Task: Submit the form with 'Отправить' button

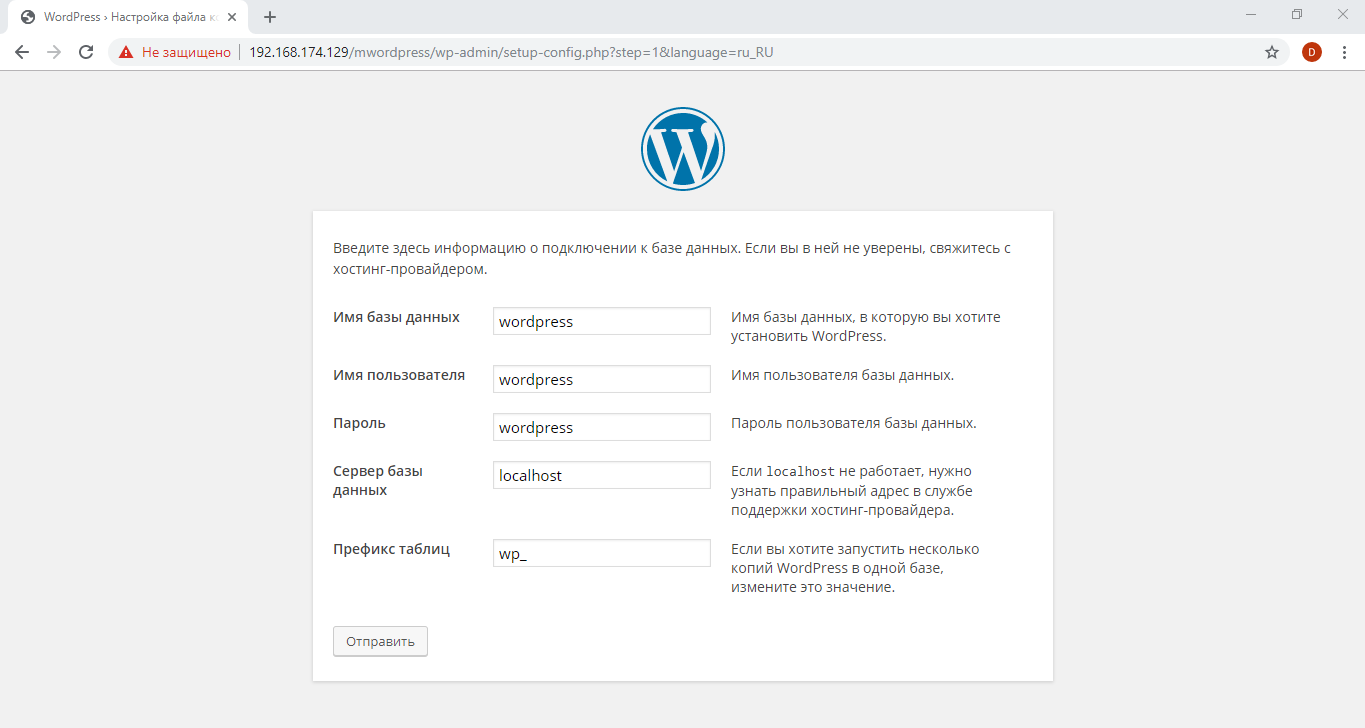Action: tap(380, 641)
